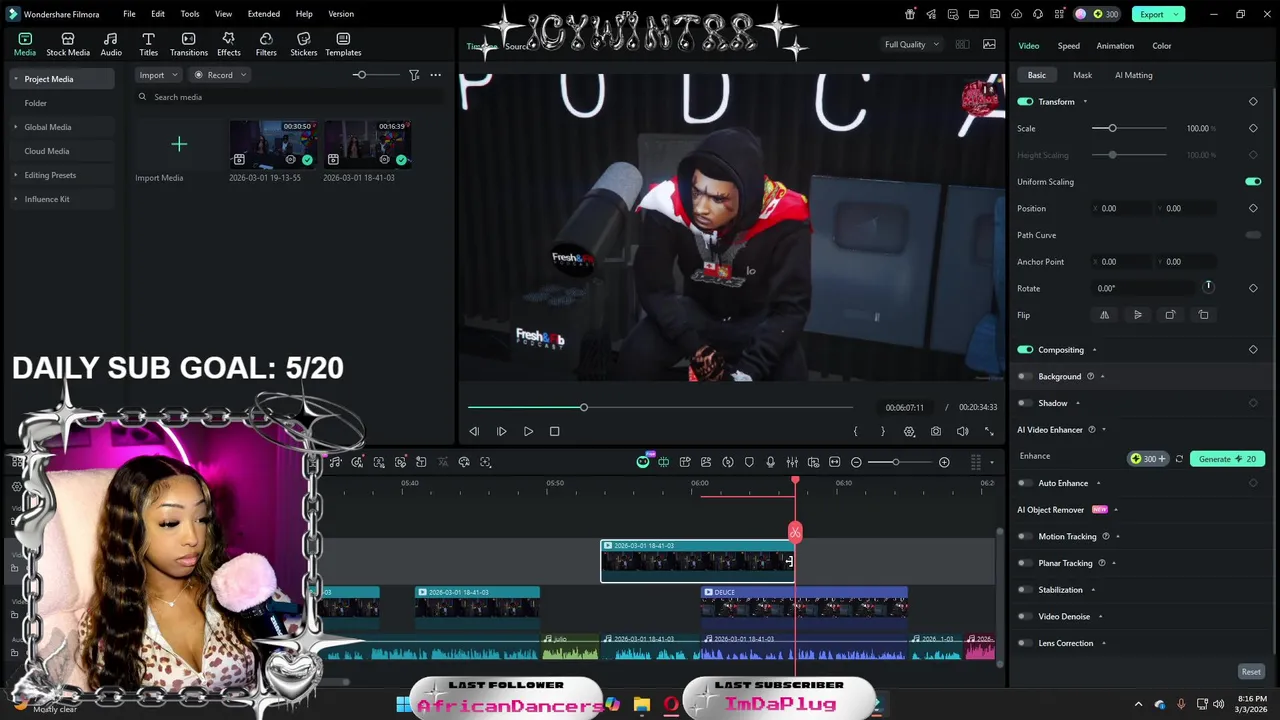Open the Import dropdown
This screenshot has height=720, width=1280.
158,75
